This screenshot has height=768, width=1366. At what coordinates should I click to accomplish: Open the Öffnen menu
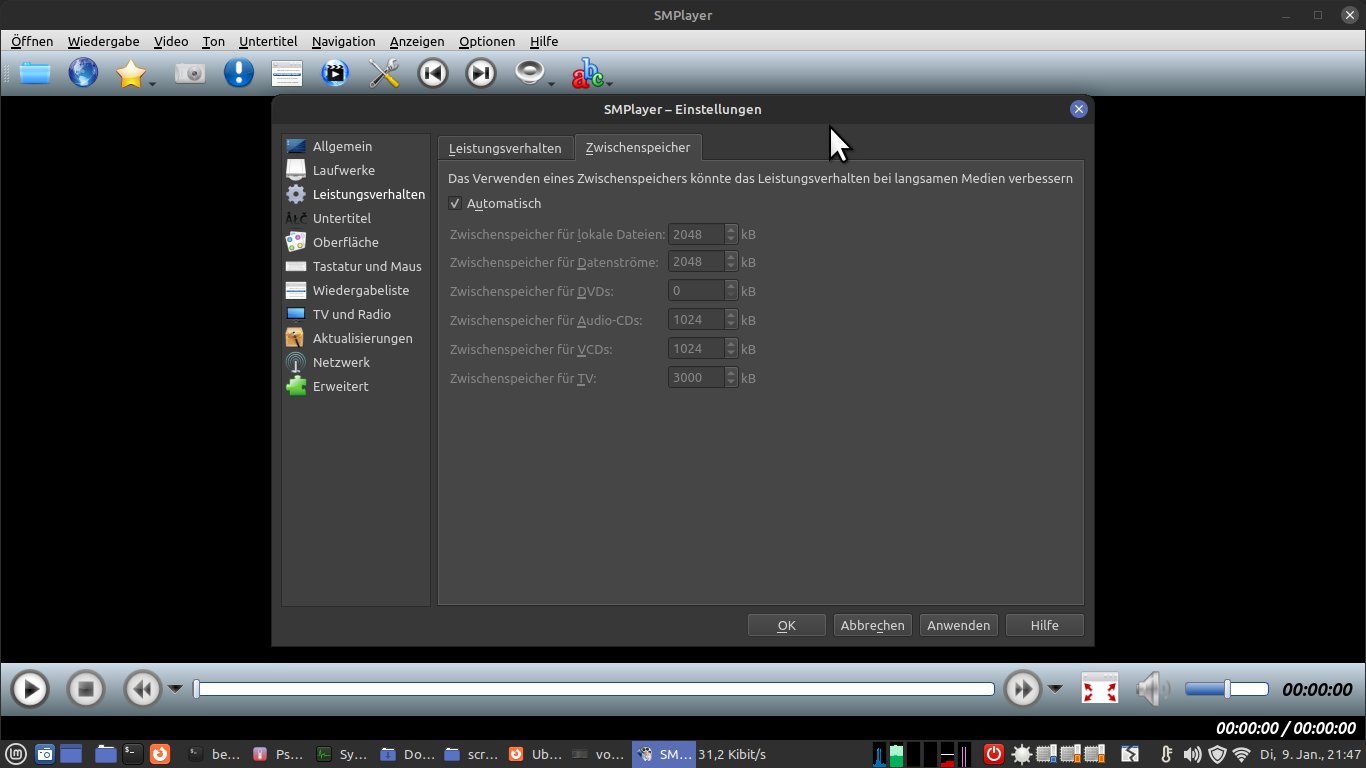click(32, 41)
